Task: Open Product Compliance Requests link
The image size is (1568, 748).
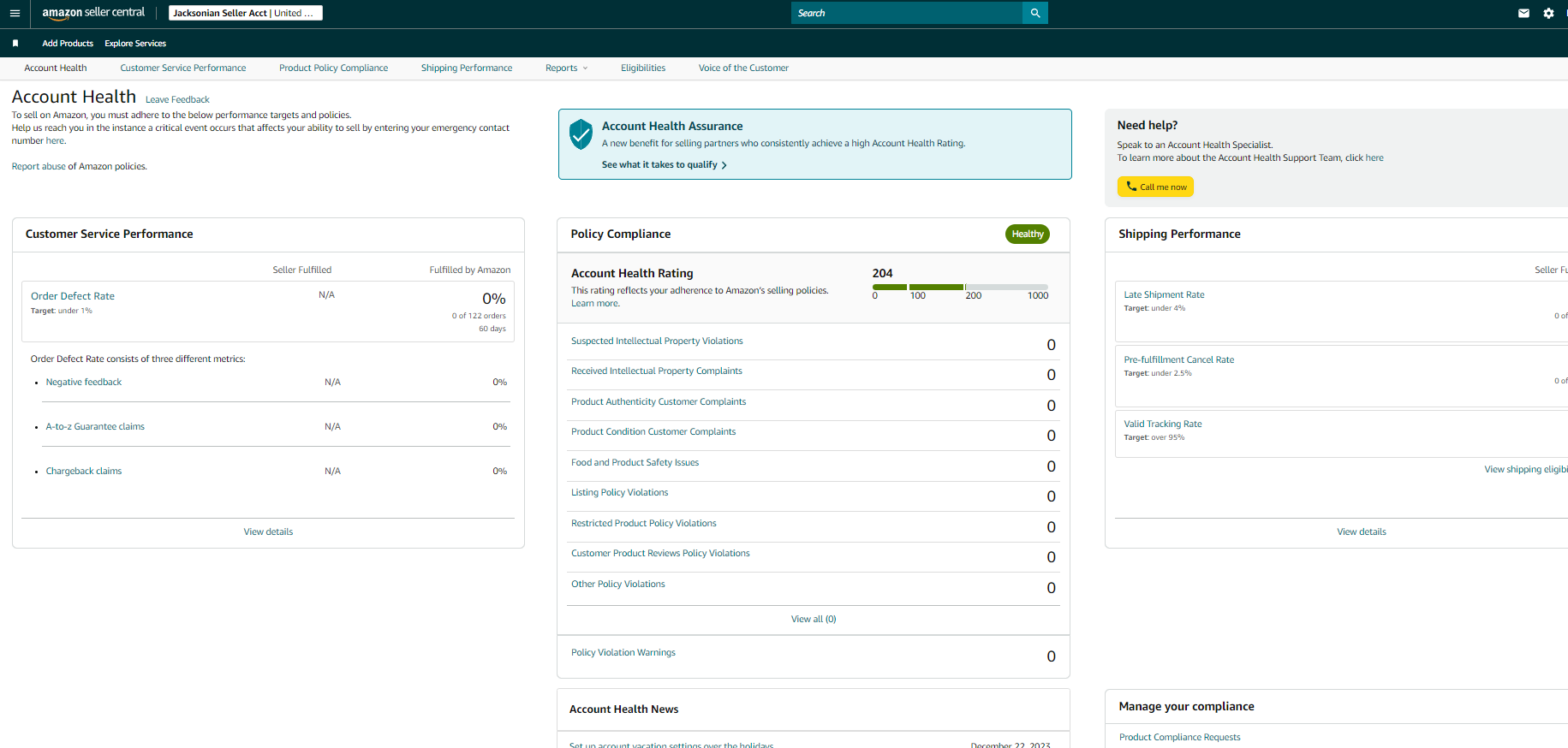Action: (1179, 737)
